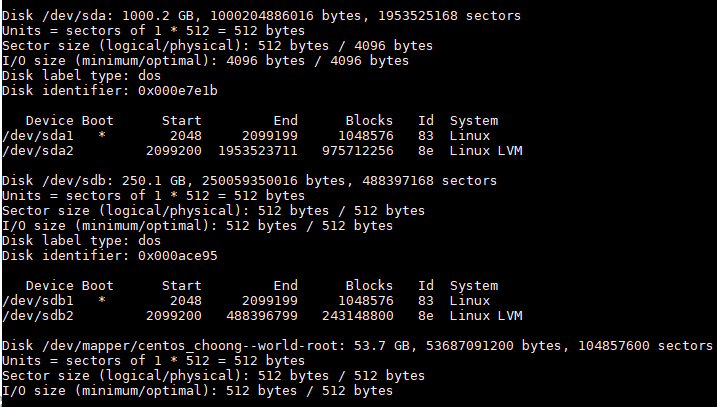
Task: Click the end sector value '1953523711'
Action: [x=258, y=151]
